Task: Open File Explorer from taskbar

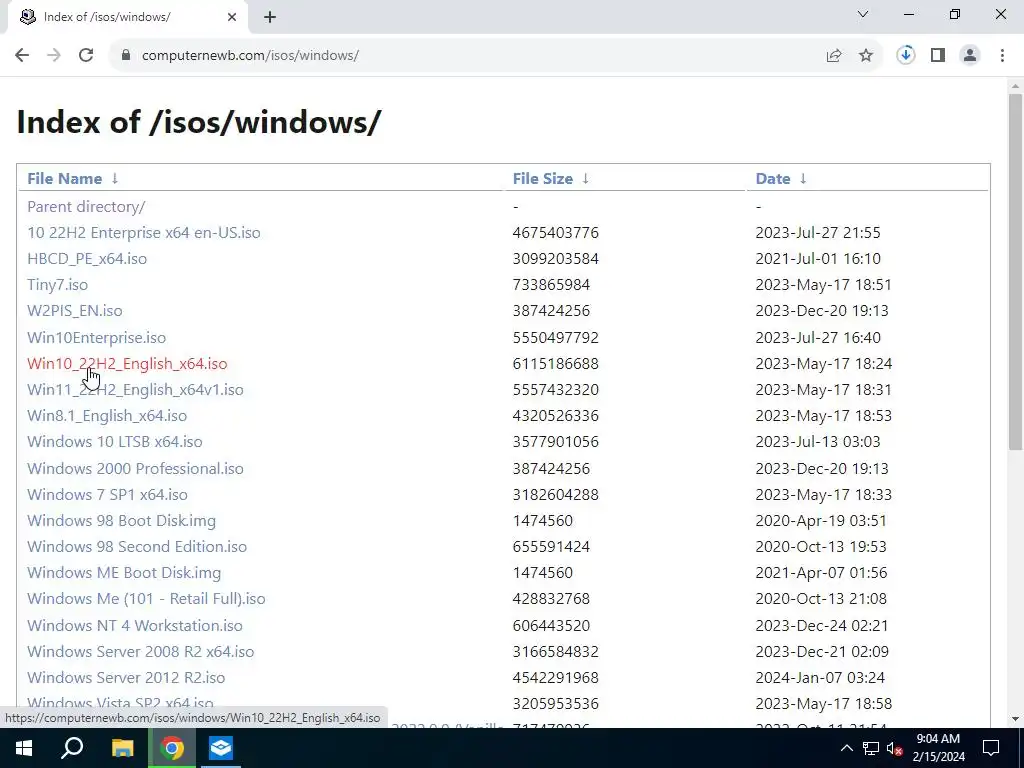Action: tap(122, 748)
